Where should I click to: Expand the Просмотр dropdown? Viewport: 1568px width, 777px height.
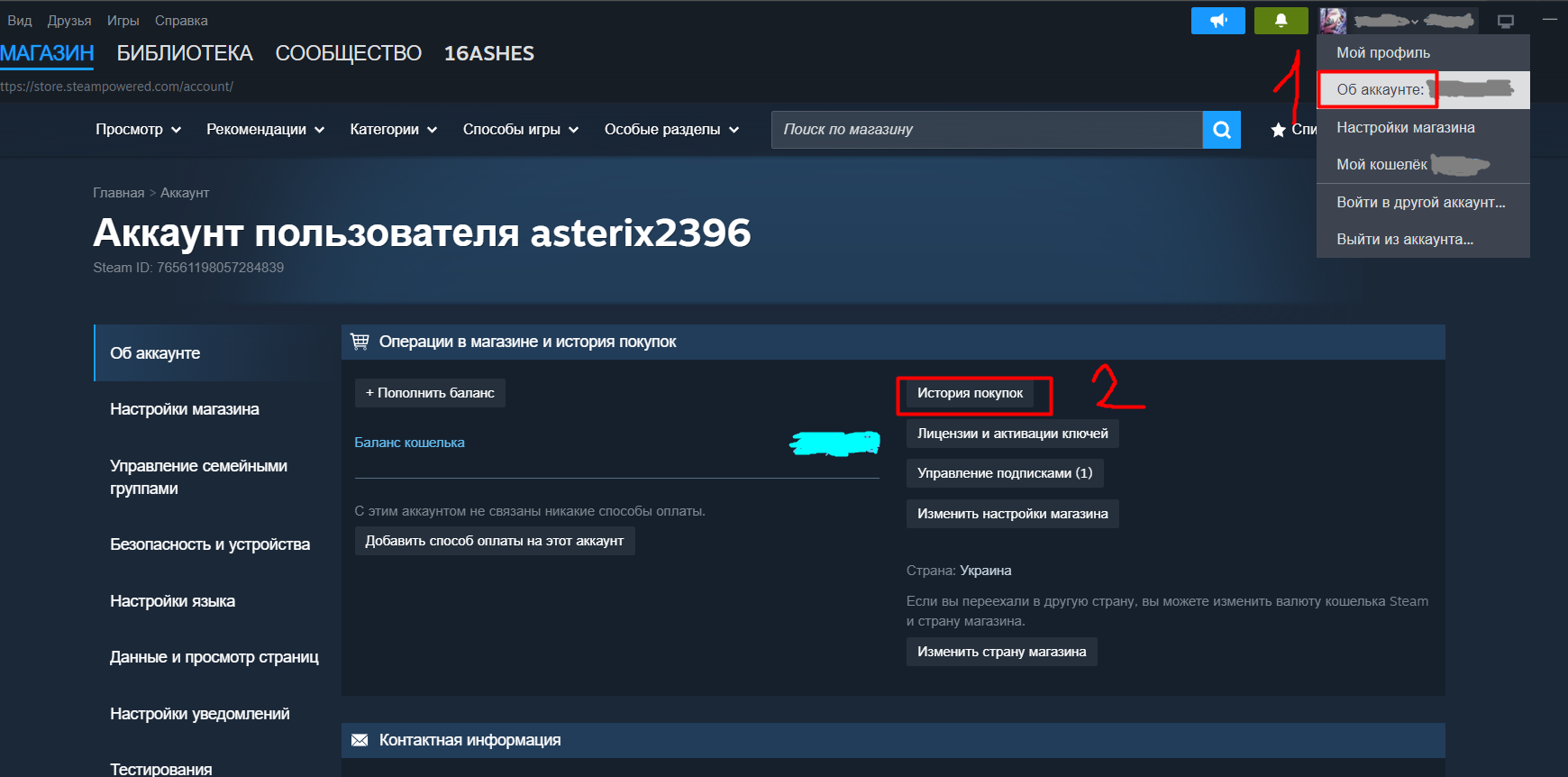click(x=139, y=130)
